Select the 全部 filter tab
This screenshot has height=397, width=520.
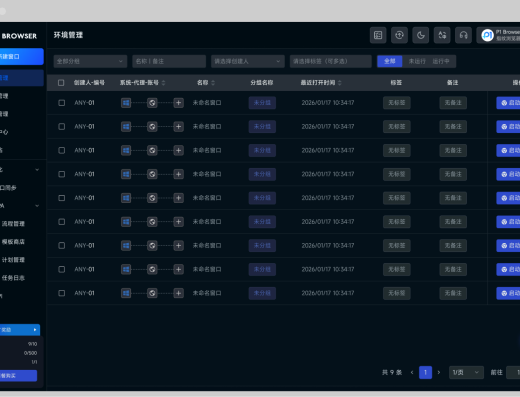[x=390, y=61]
